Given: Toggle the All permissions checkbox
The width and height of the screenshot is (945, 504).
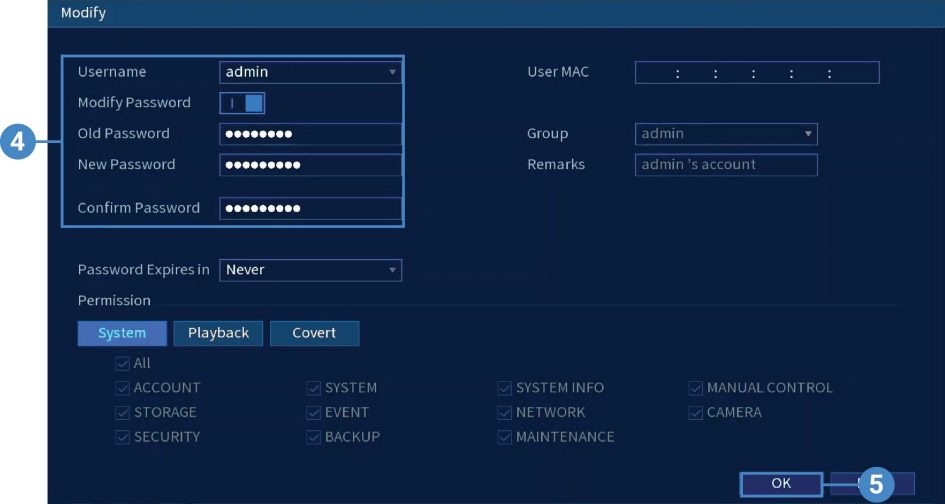Looking at the screenshot, I should (x=122, y=364).
